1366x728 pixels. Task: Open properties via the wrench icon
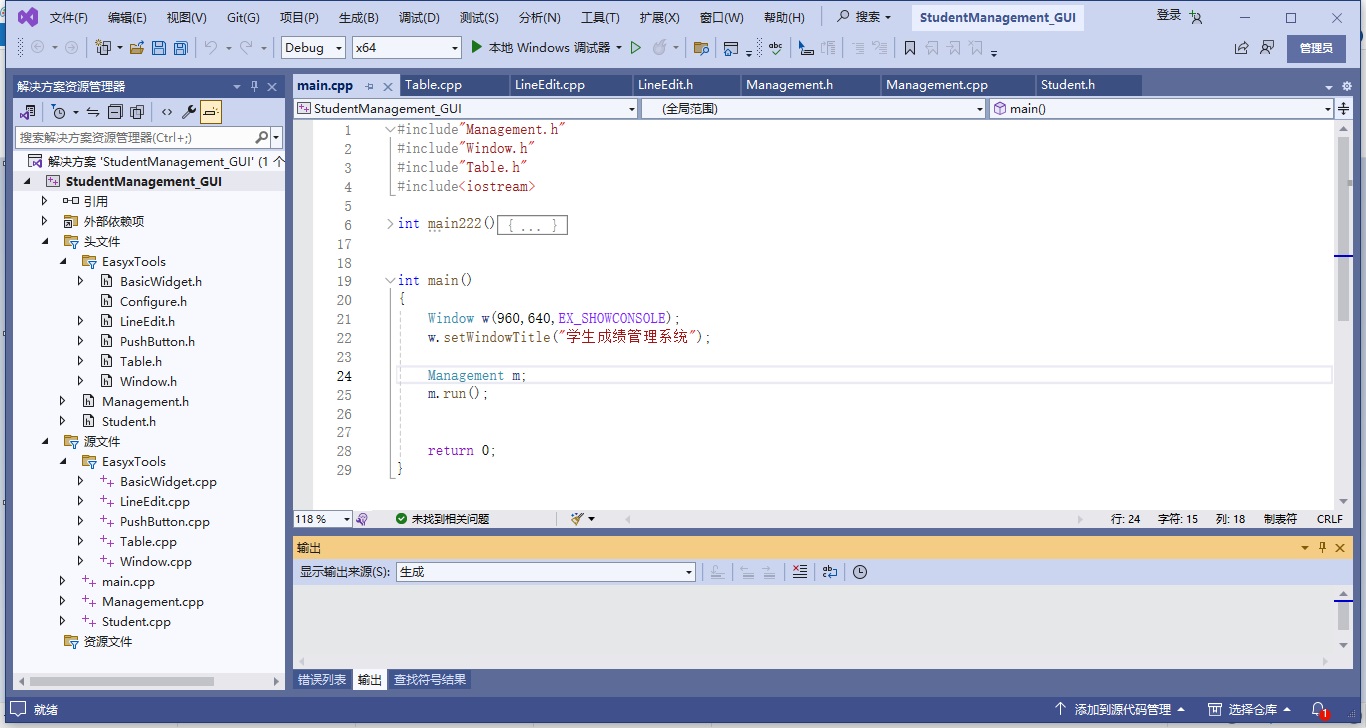[188, 112]
